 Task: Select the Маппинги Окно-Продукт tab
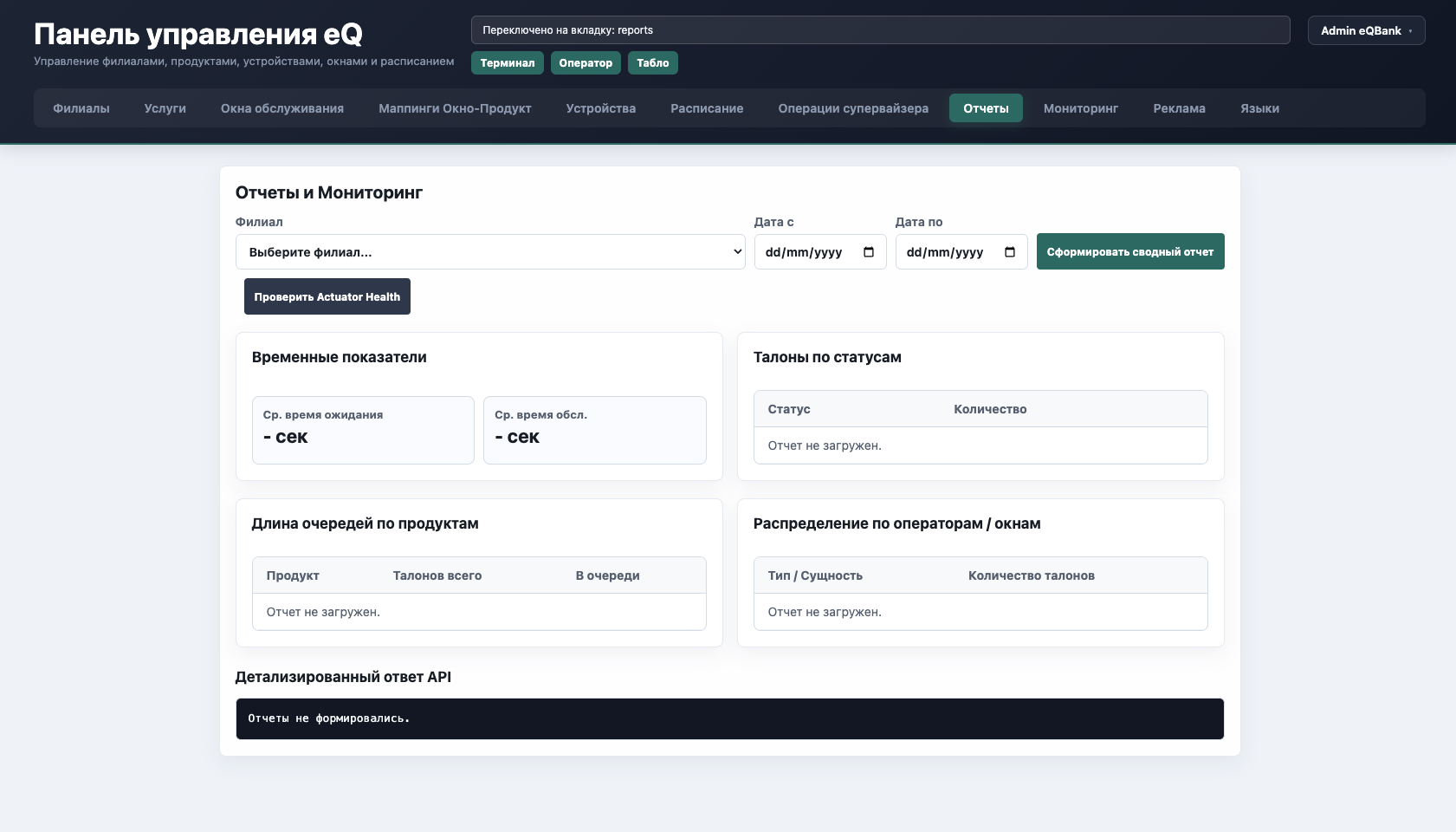coord(455,108)
